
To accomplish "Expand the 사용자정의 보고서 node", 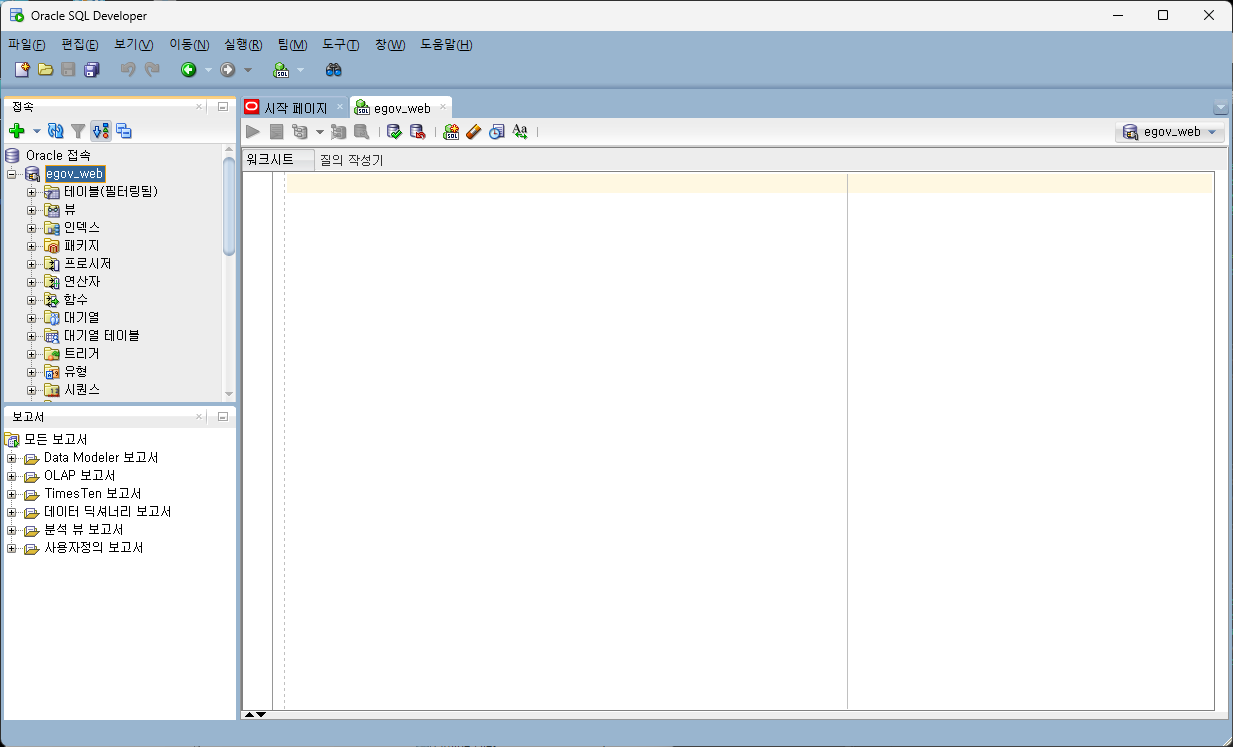I will [11, 548].
